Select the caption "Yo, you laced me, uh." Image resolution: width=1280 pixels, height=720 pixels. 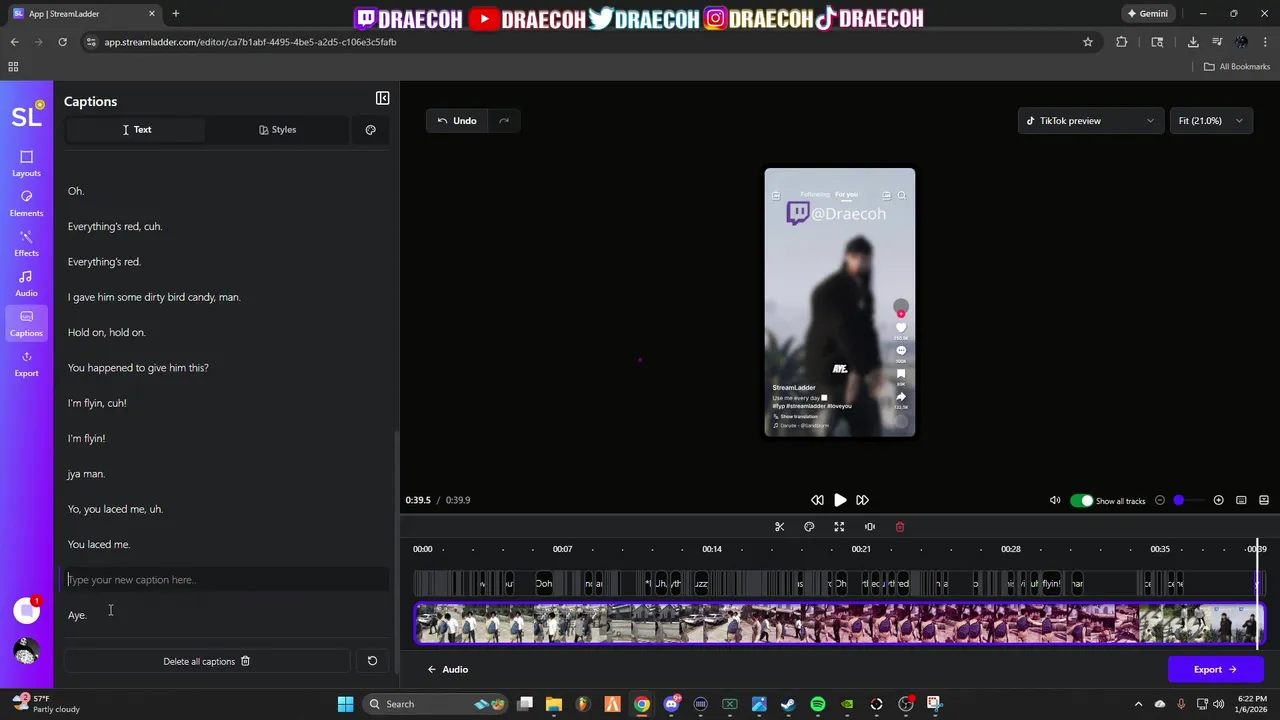coord(115,509)
